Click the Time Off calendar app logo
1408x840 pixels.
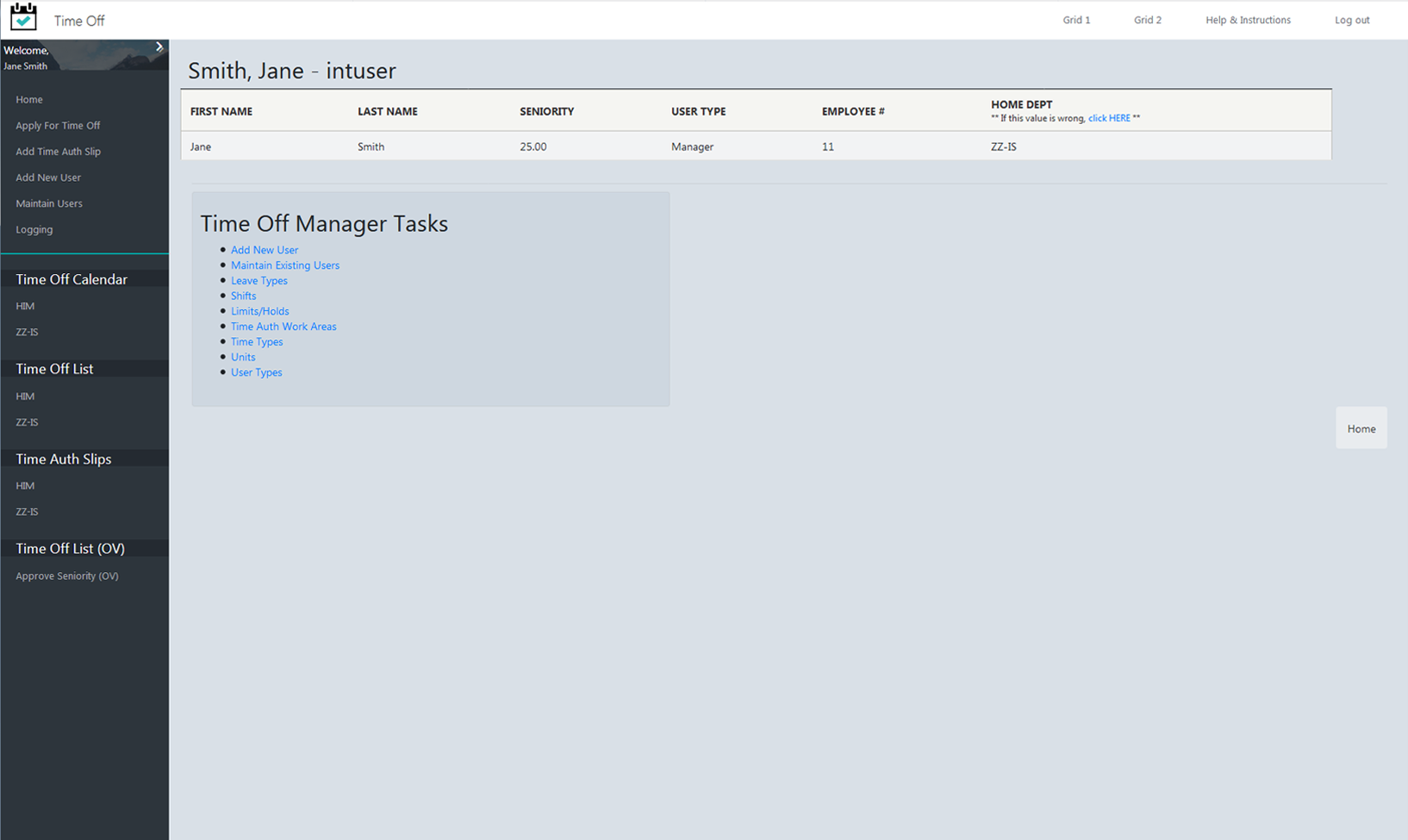click(x=23, y=16)
